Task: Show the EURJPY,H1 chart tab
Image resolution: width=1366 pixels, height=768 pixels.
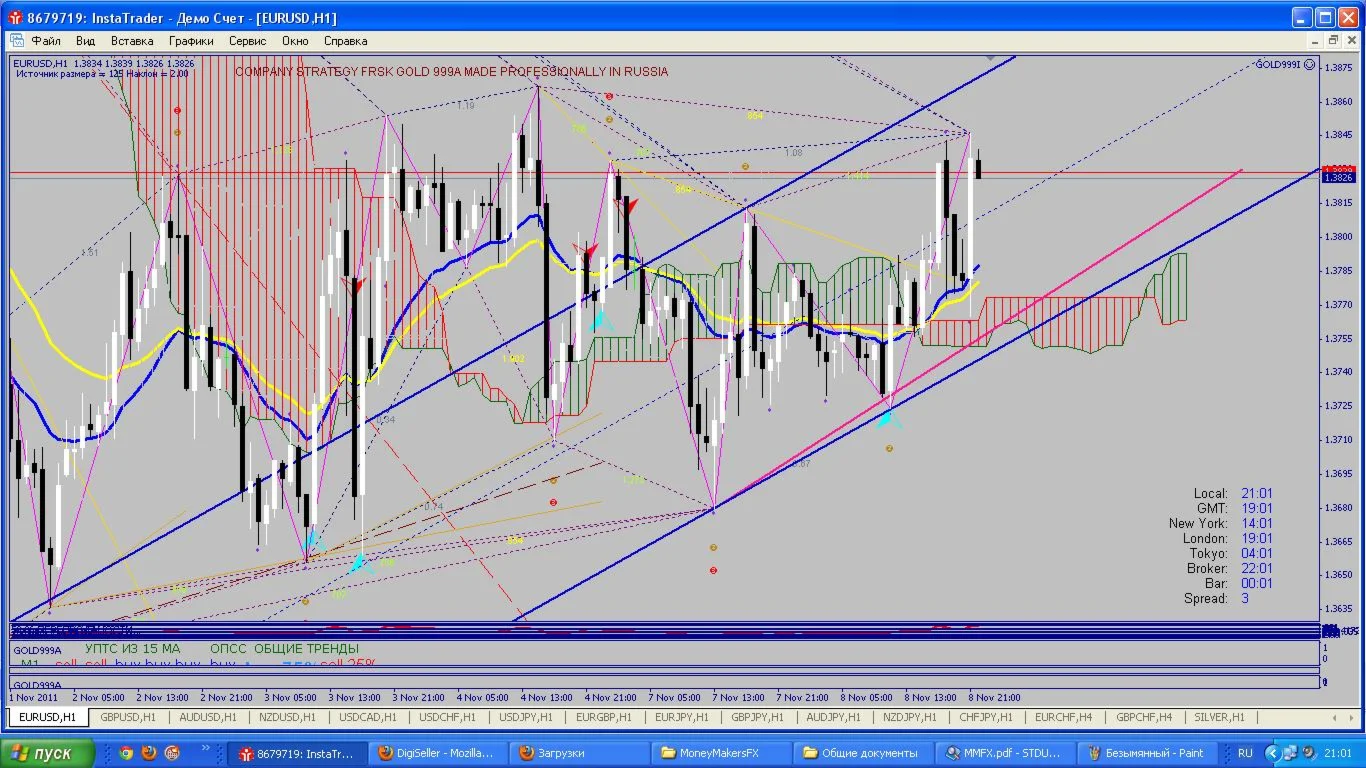Action: click(682, 717)
